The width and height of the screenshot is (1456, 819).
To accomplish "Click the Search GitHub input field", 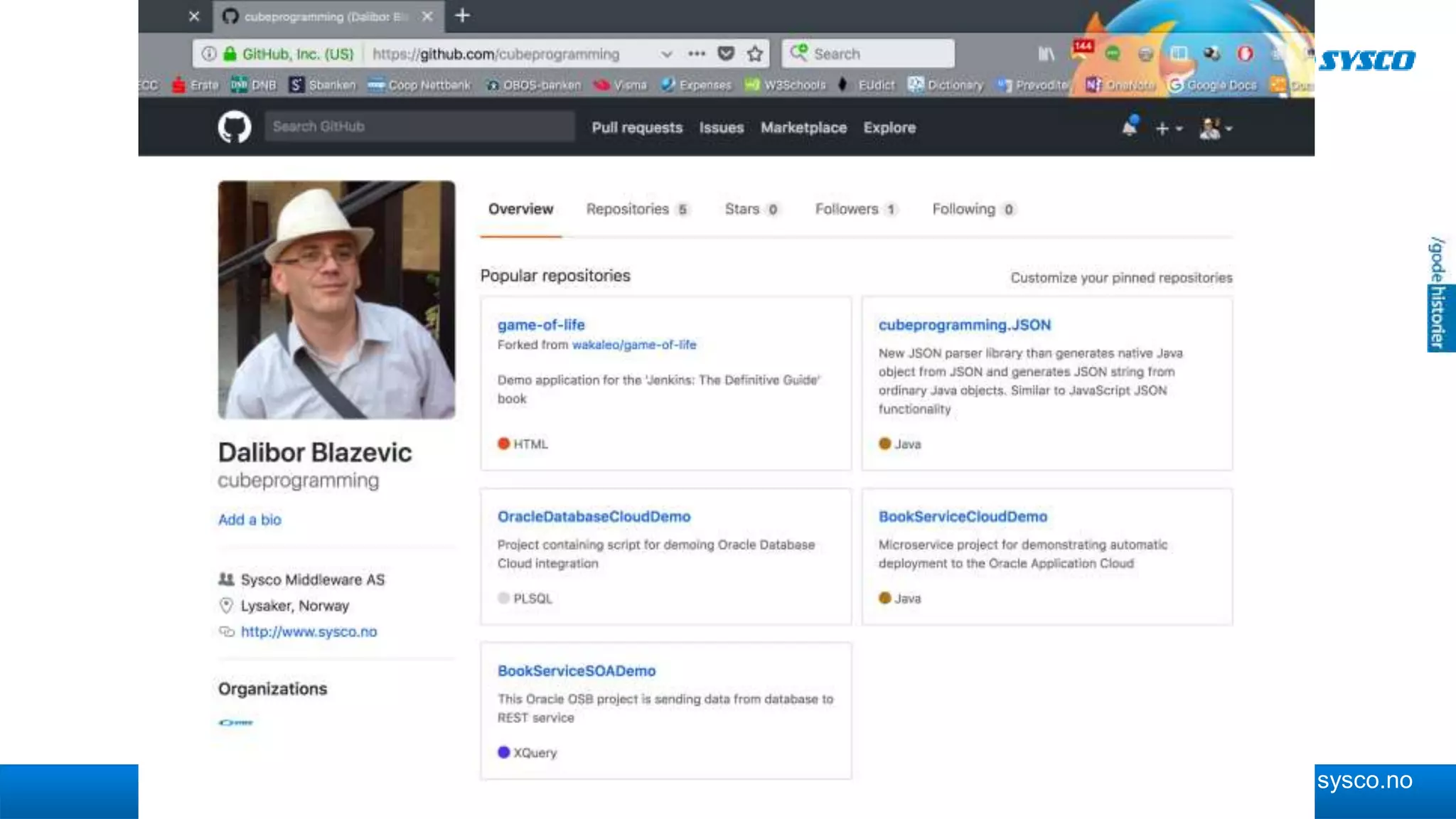I will tap(419, 127).
